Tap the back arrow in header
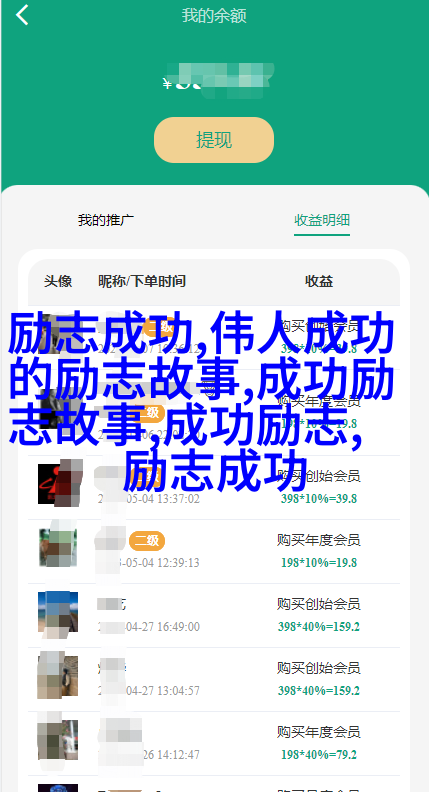Viewport: 429px width, 792px height. (x=22, y=15)
